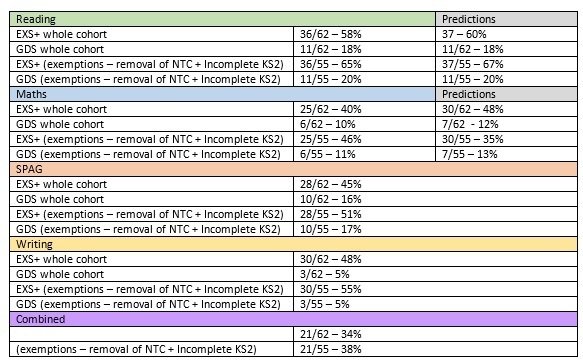This screenshot has width=583, height=362.
Task: Select the purple Combined header row
Action: pos(293,319)
